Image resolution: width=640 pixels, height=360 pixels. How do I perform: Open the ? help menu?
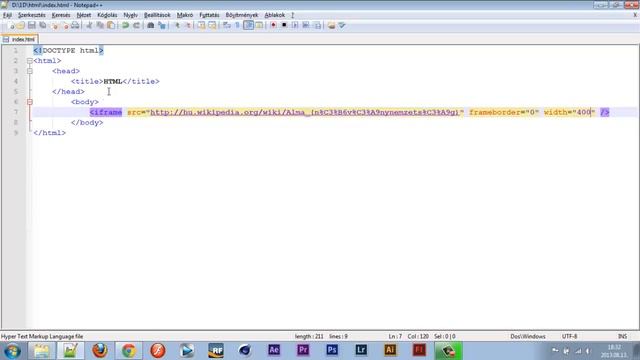[292, 15]
